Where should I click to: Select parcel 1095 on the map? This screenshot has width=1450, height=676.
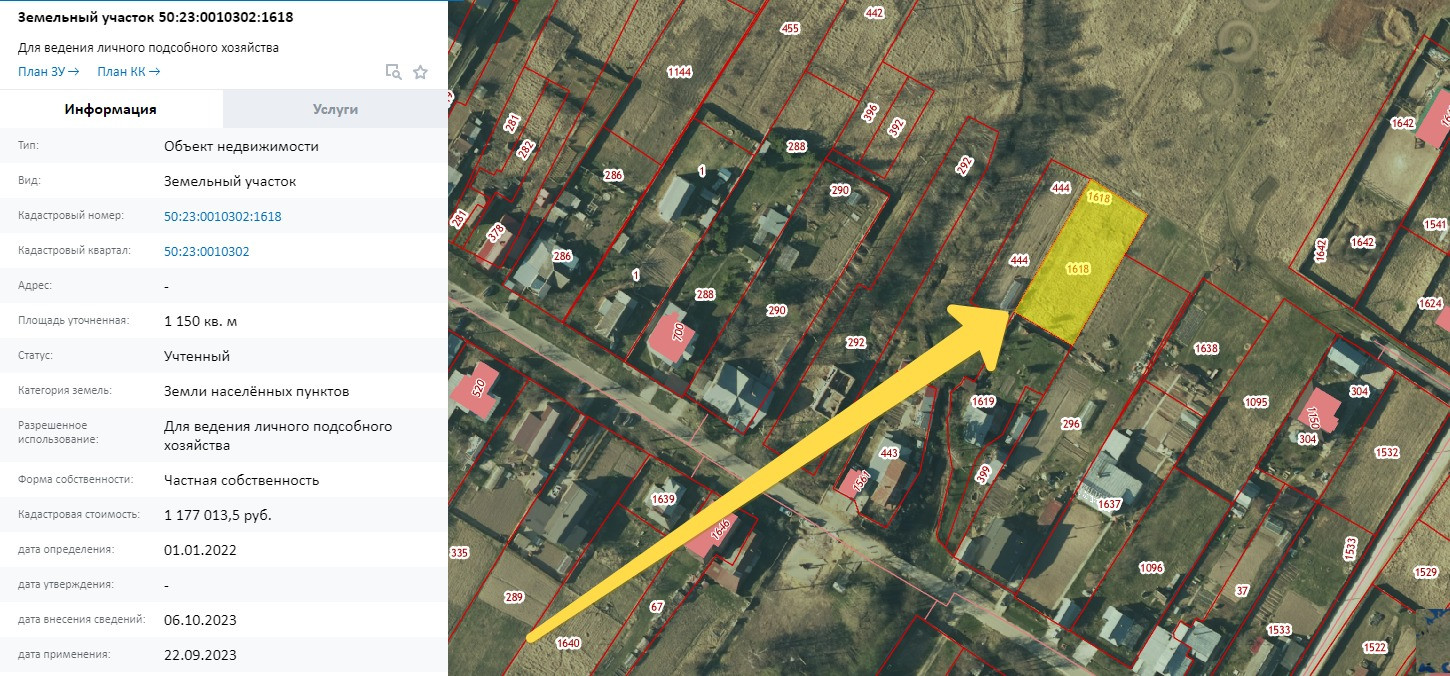click(1256, 402)
